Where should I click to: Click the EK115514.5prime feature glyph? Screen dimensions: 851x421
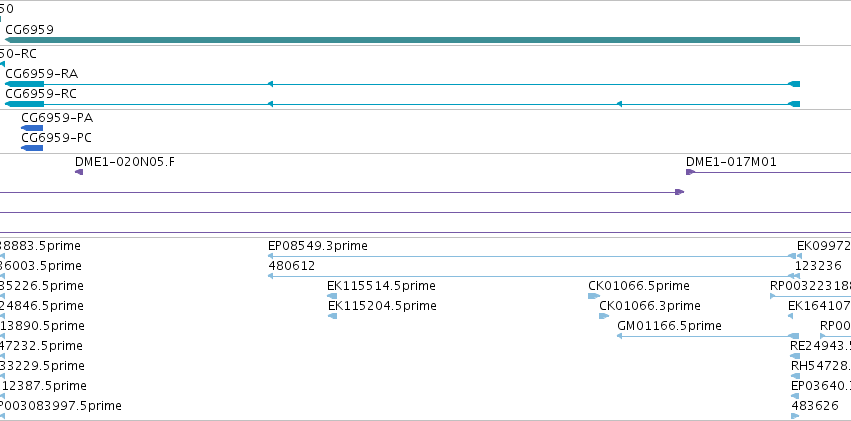click(x=332, y=296)
